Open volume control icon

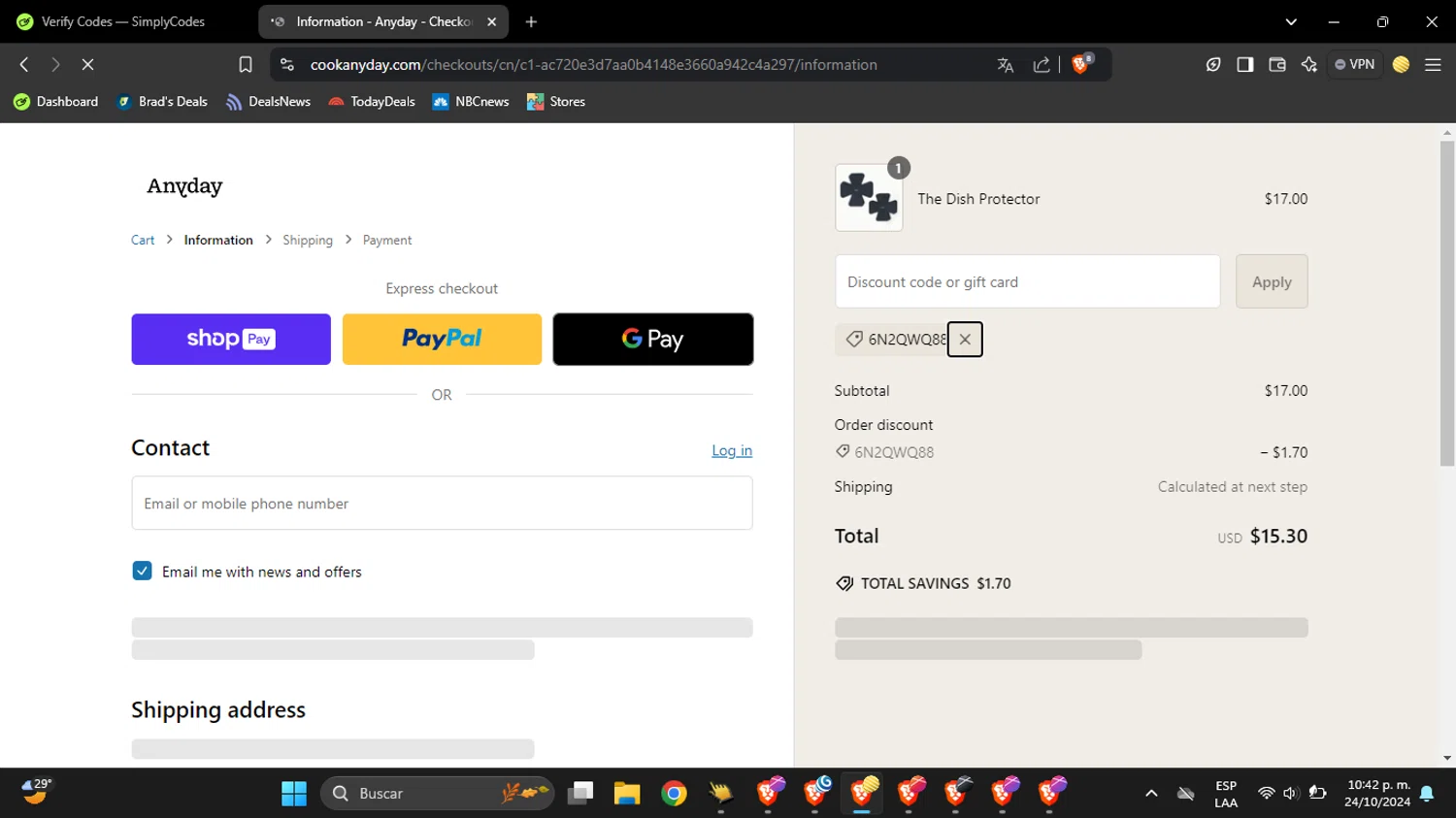[x=1290, y=794]
